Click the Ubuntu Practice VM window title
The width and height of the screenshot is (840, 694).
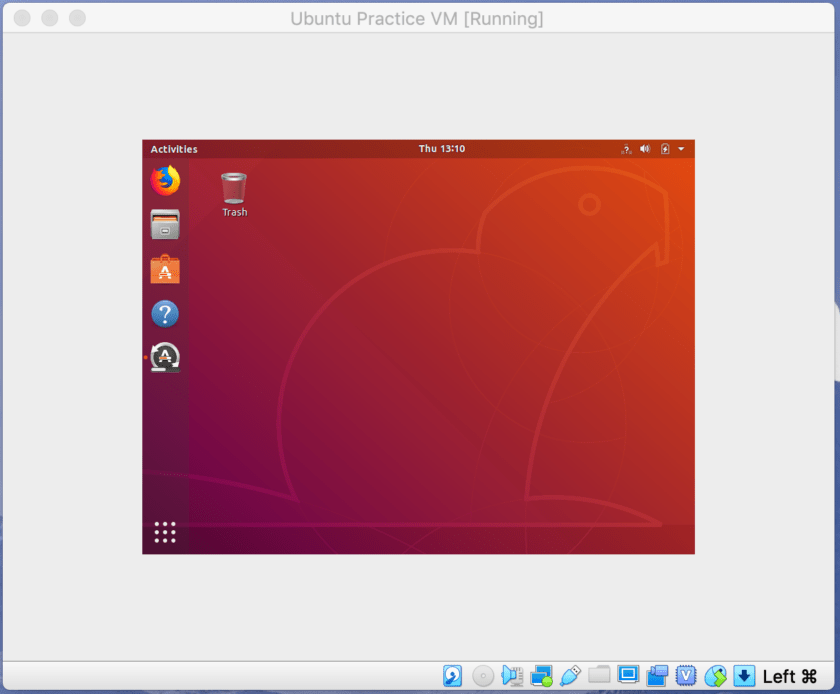pos(417,19)
